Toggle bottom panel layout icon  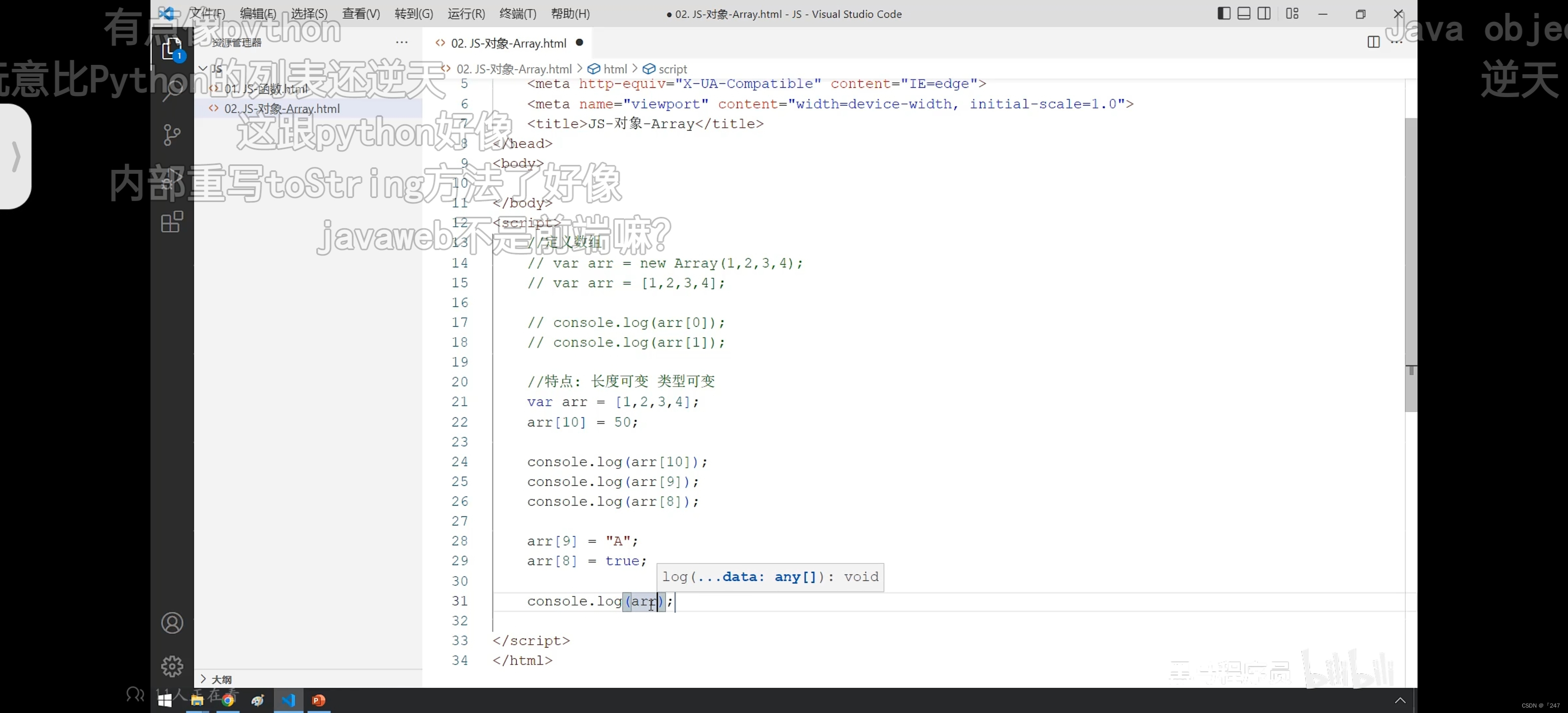(1244, 13)
